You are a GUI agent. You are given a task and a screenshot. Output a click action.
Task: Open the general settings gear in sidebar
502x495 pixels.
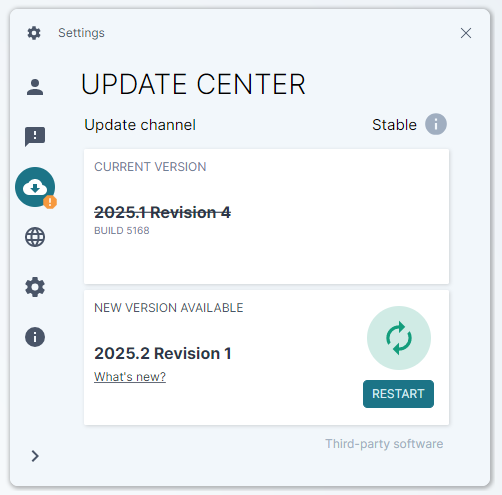(35, 287)
